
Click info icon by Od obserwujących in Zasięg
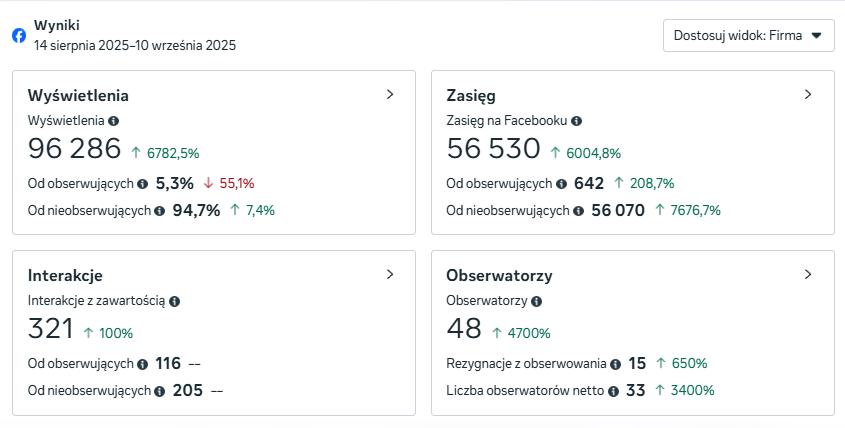(561, 184)
